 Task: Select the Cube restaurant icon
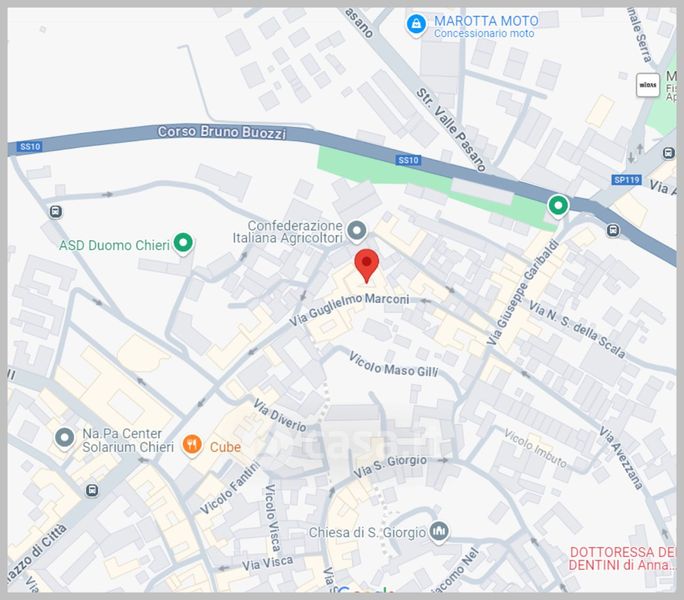click(x=192, y=446)
